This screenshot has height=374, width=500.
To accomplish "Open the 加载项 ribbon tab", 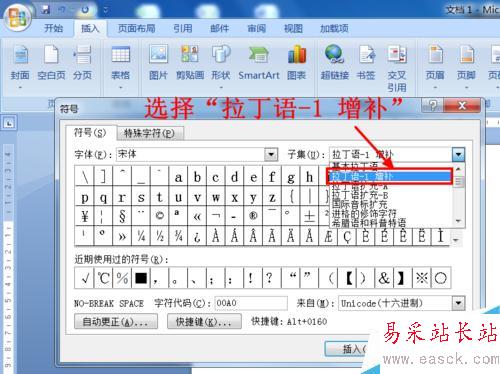I will [x=334, y=28].
